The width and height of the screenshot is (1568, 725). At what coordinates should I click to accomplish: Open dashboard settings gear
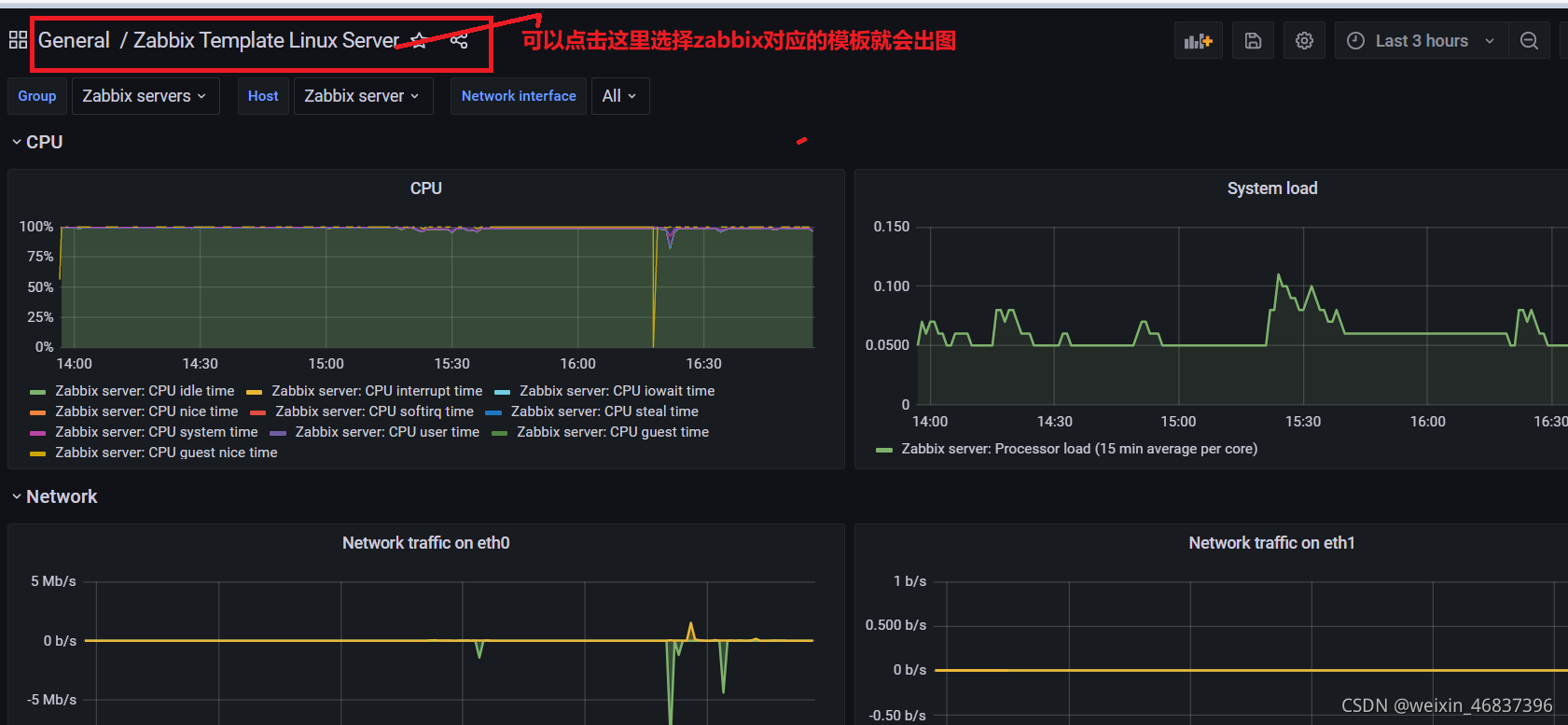tap(1304, 41)
